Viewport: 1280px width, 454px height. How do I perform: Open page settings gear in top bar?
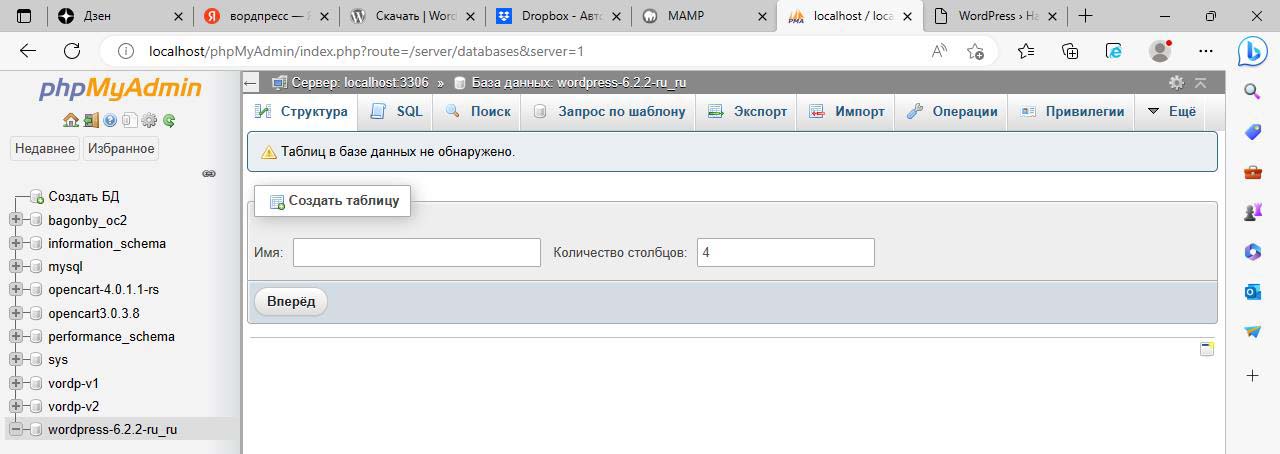[x=1176, y=82]
